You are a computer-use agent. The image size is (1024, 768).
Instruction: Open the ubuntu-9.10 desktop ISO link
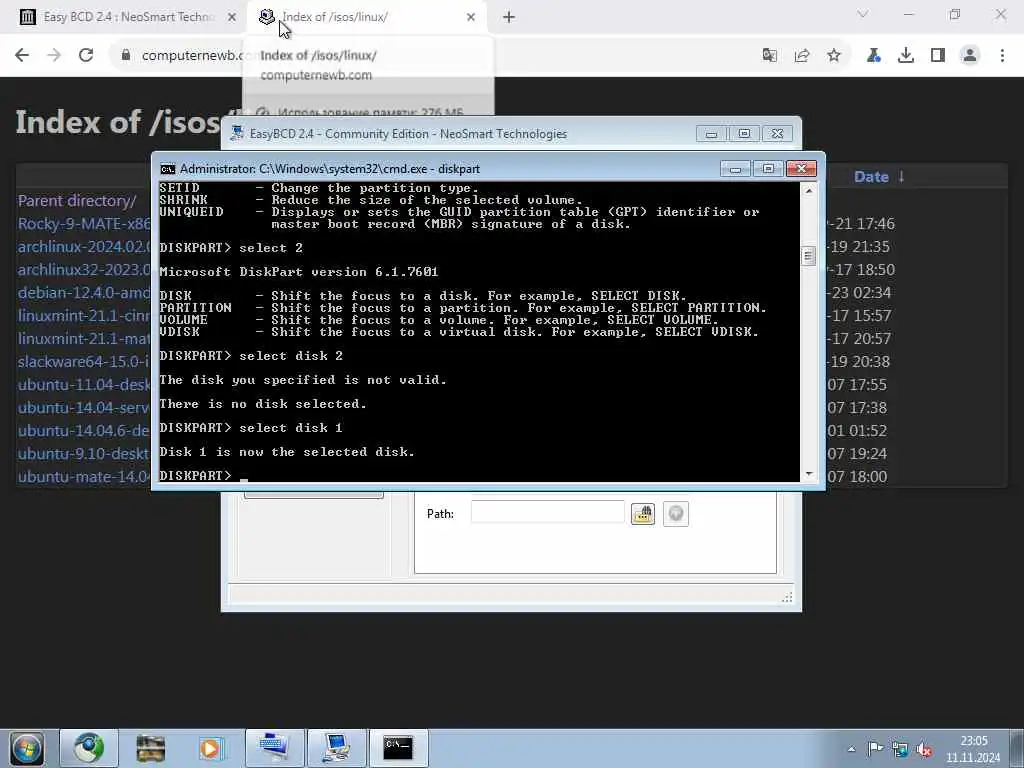(x=84, y=453)
